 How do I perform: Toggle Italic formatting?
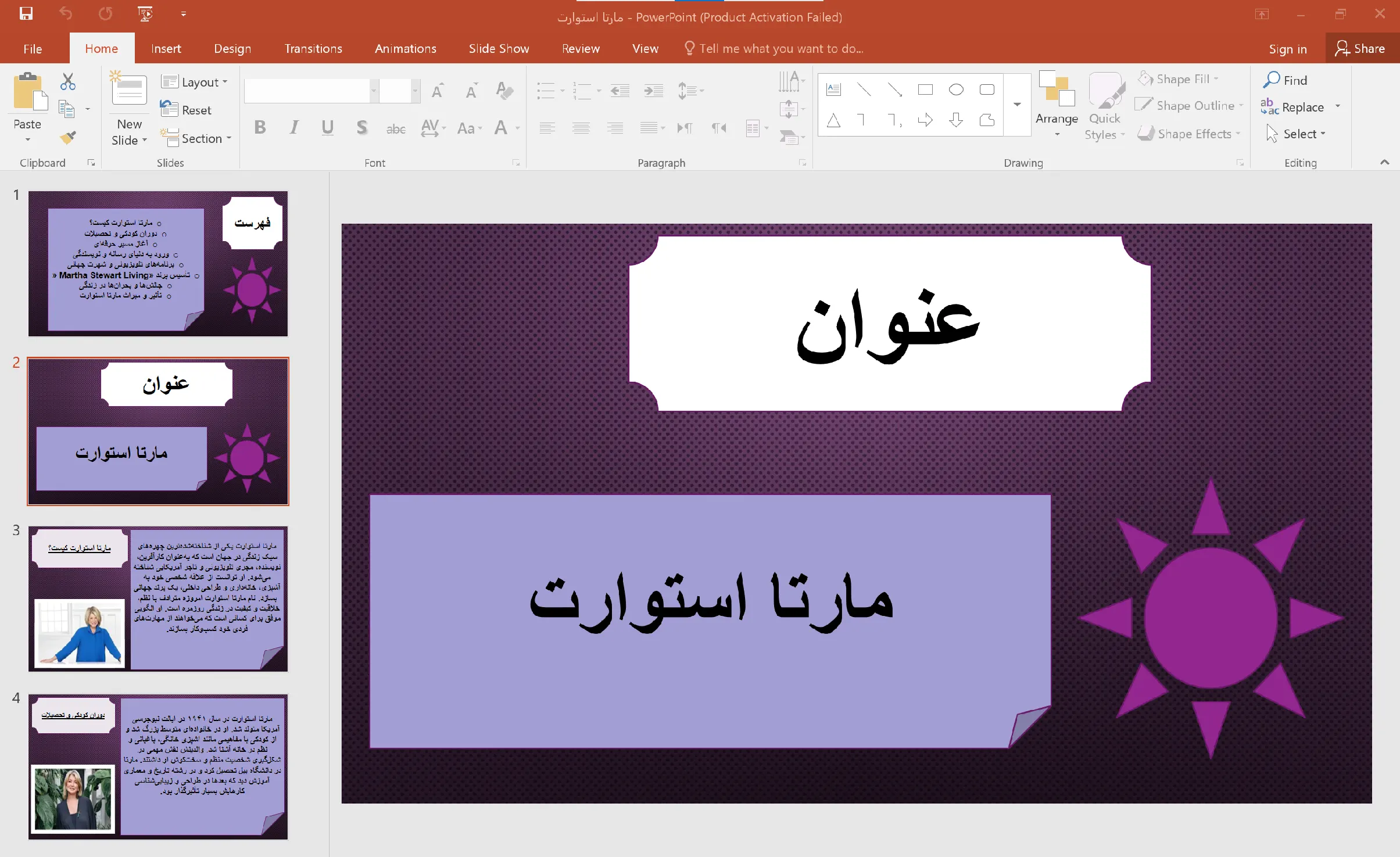click(294, 128)
